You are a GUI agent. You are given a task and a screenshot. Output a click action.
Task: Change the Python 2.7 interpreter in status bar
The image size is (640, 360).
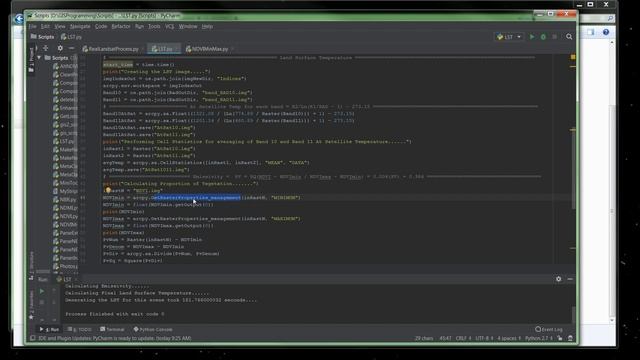538,338
